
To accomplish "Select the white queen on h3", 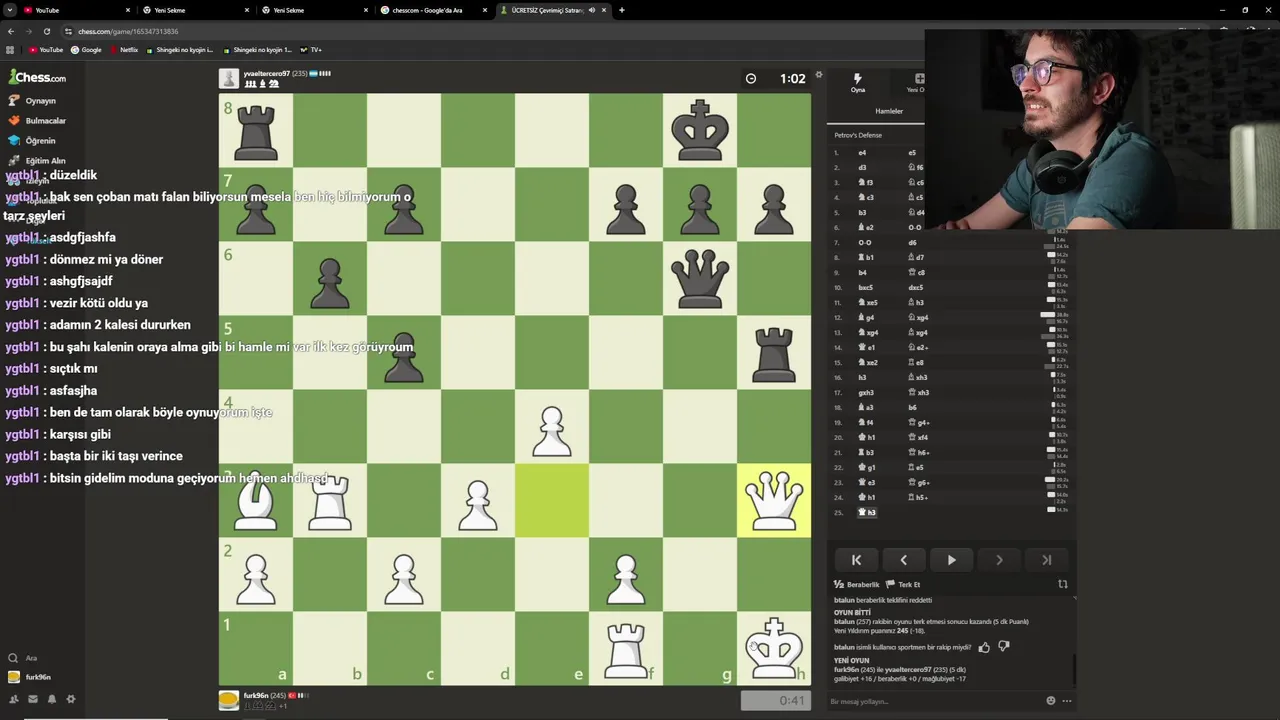I will (x=774, y=500).
